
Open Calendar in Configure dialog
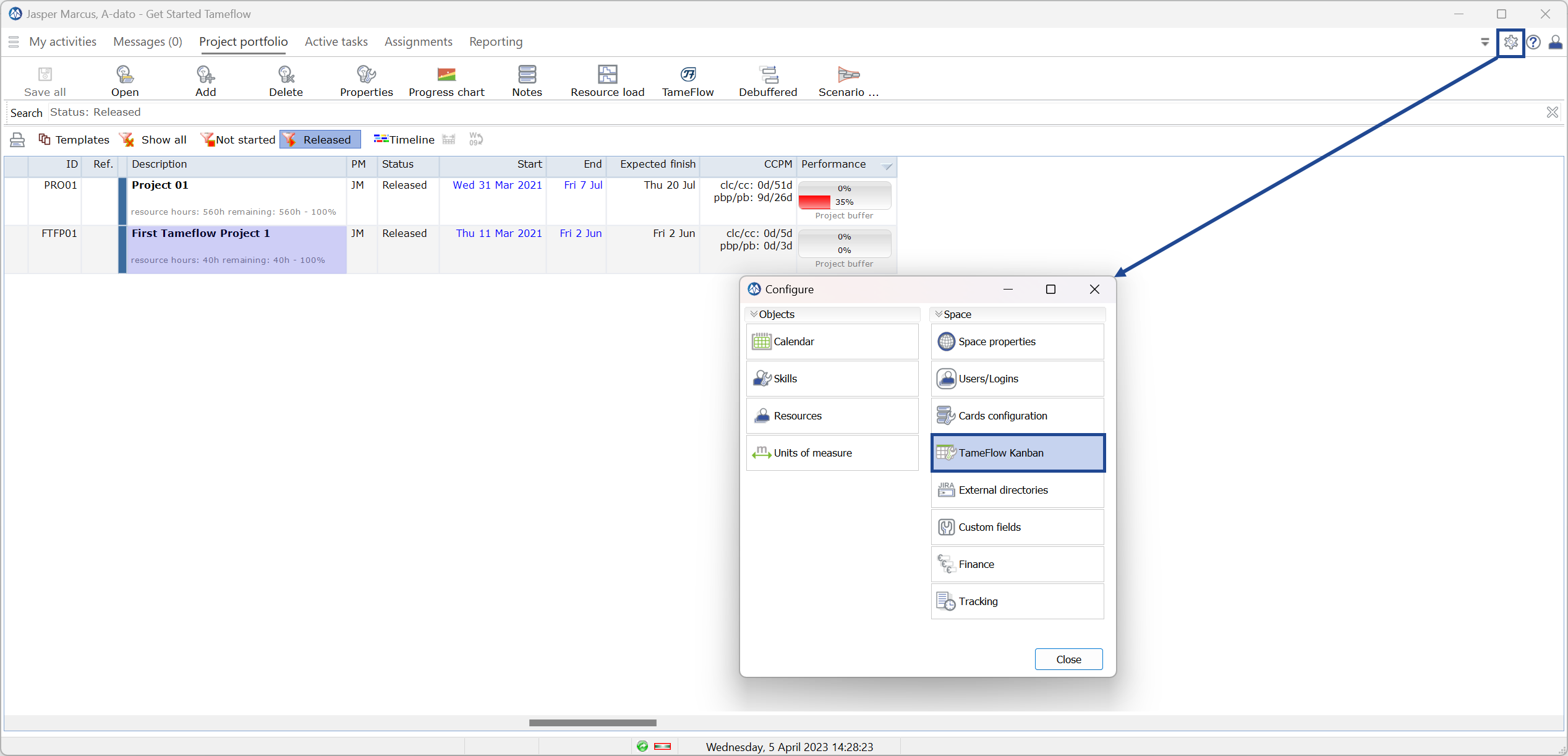coord(832,341)
